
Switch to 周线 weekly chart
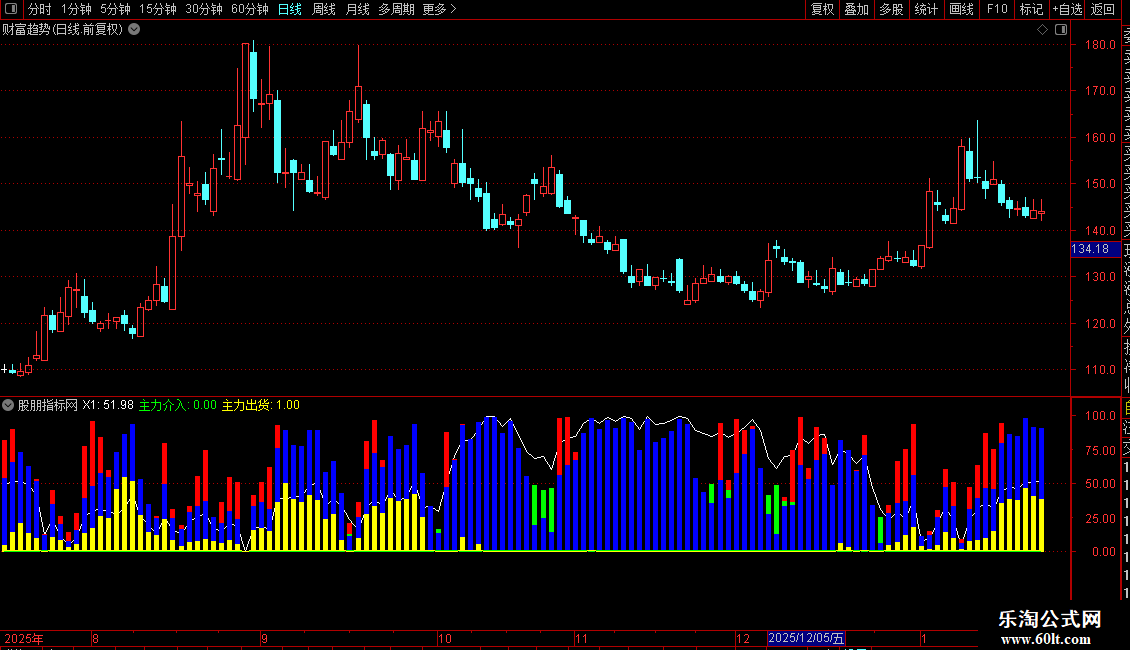click(x=324, y=9)
